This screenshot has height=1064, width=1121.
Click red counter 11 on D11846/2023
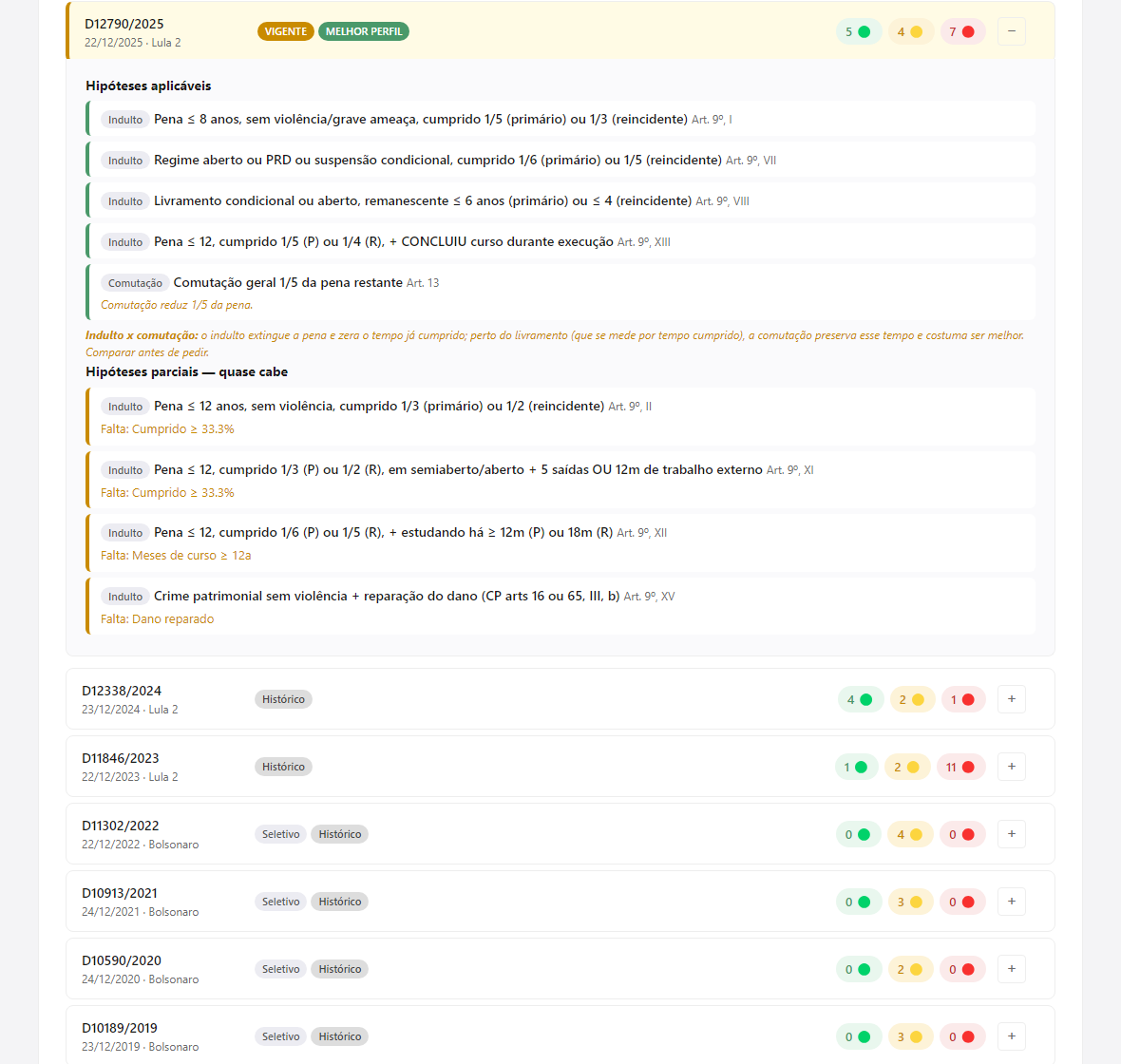(x=960, y=767)
